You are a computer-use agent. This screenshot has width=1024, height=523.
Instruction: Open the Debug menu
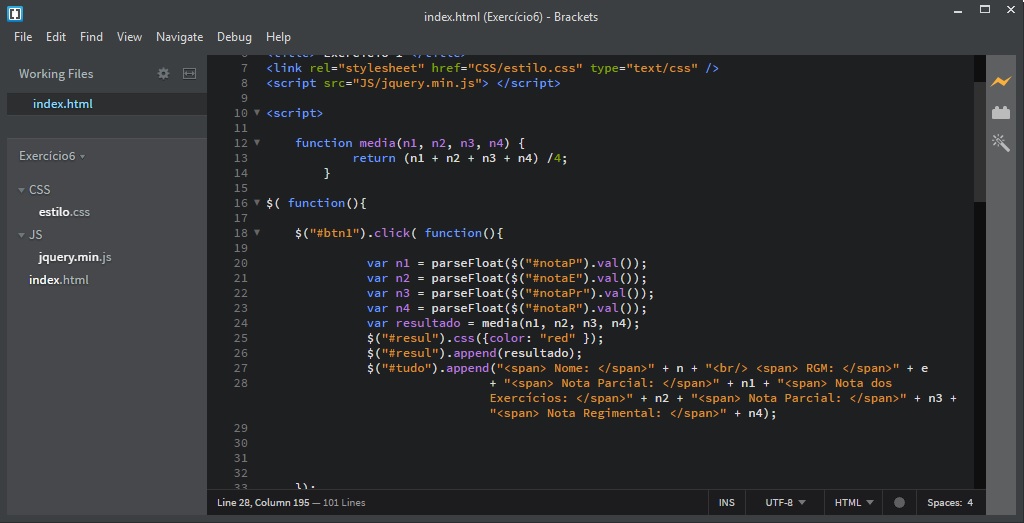point(234,37)
